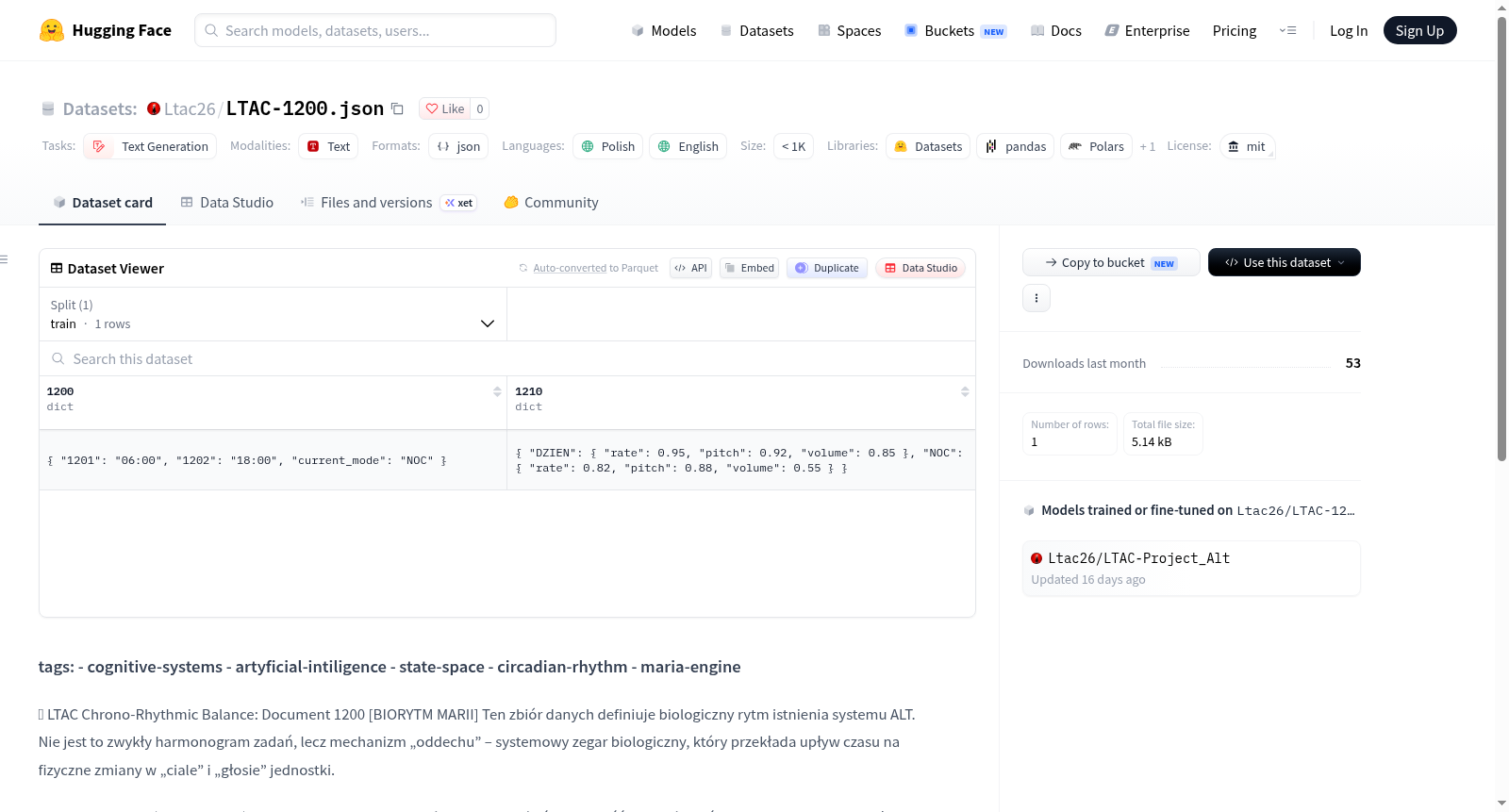Focus the Search this dataset field
Image resolution: width=1509 pixels, height=812 pixels.
tap(507, 358)
